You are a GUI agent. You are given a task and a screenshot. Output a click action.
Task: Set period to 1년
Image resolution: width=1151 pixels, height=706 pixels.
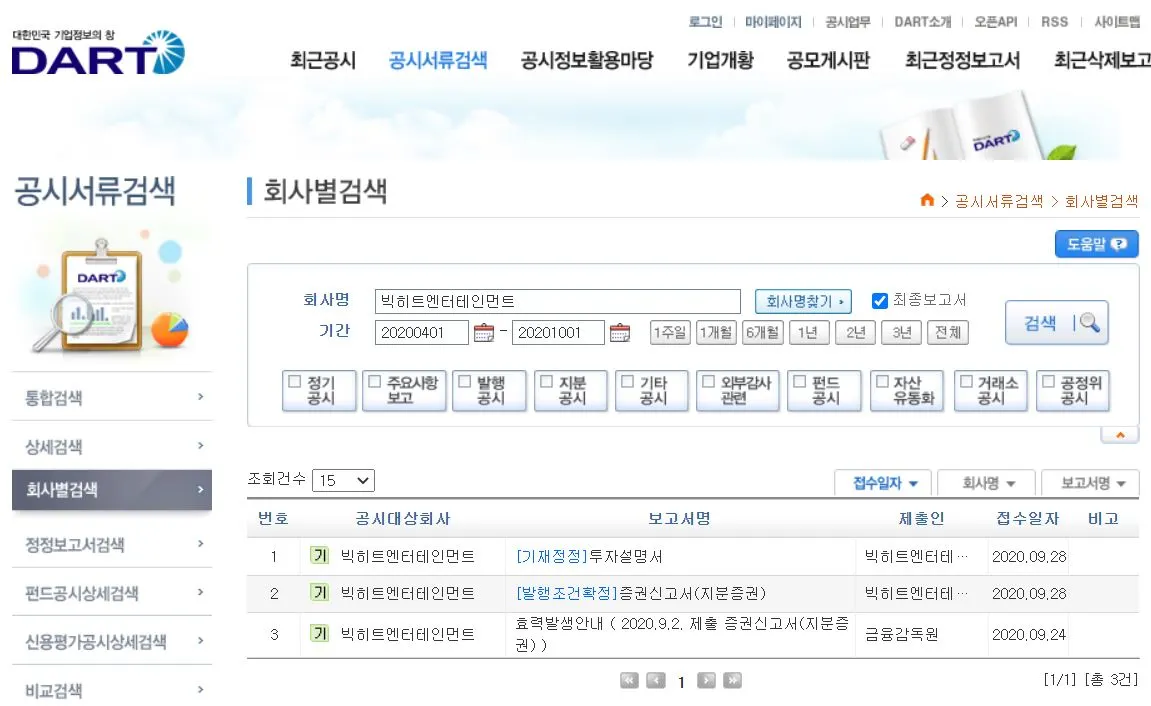[809, 332]
